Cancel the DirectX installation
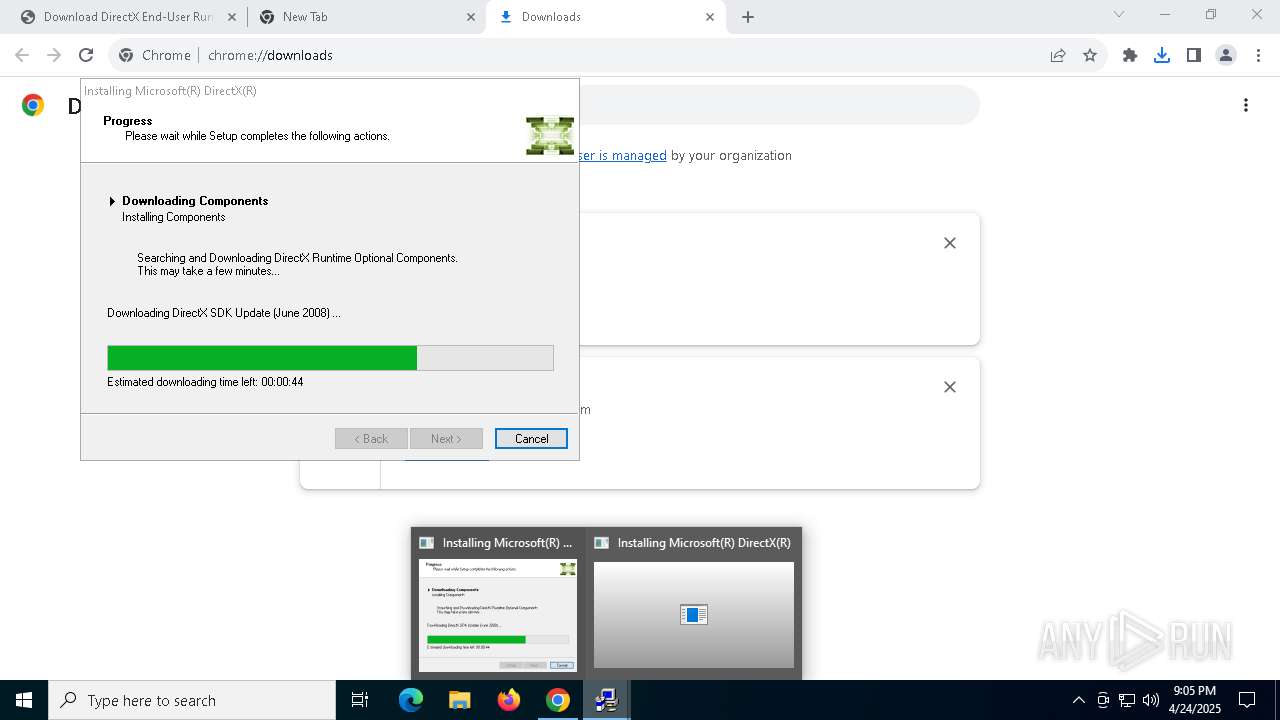The width and height of the screenshot is (1280, 720). (x=531, y=438)
